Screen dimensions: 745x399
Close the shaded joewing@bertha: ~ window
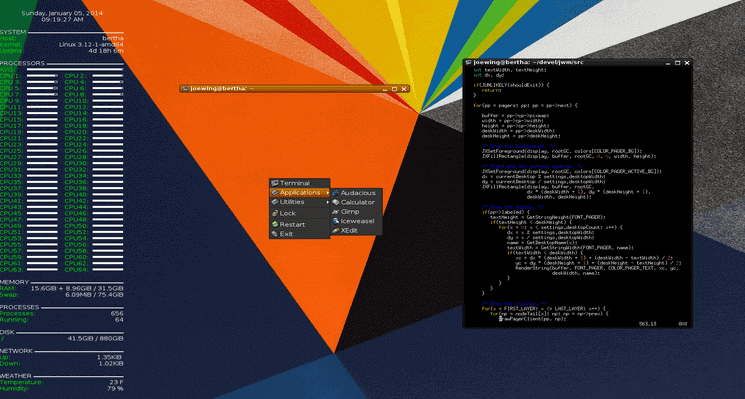(x=404, y=89)
